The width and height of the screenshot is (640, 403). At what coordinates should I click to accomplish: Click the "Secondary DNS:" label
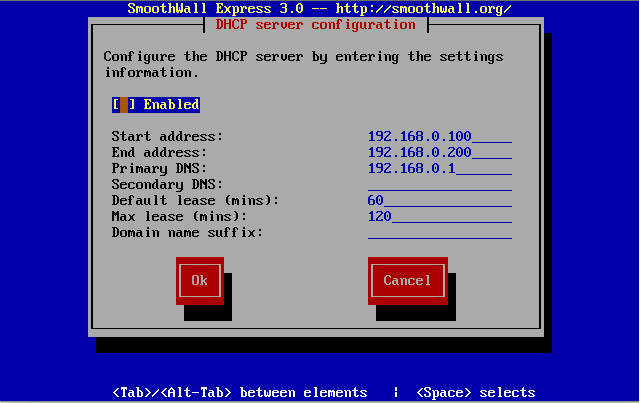167,184
